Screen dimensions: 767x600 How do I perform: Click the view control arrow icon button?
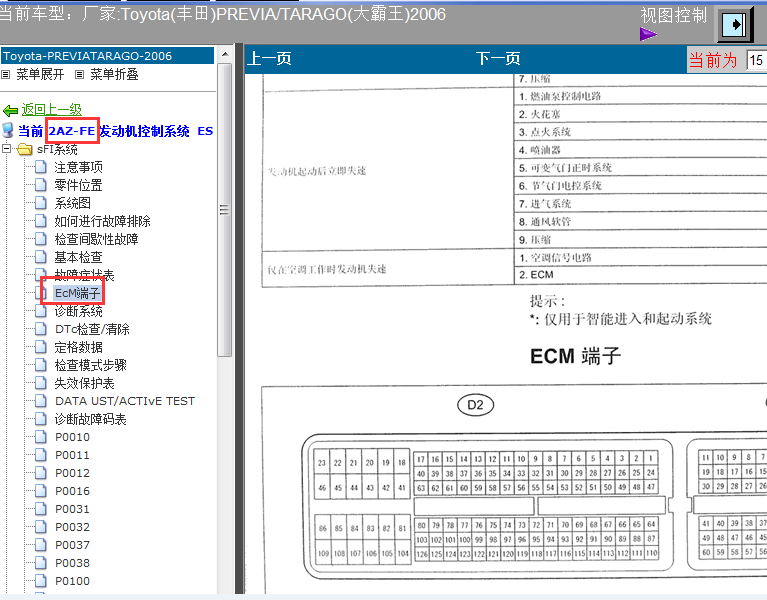[735, 23]
